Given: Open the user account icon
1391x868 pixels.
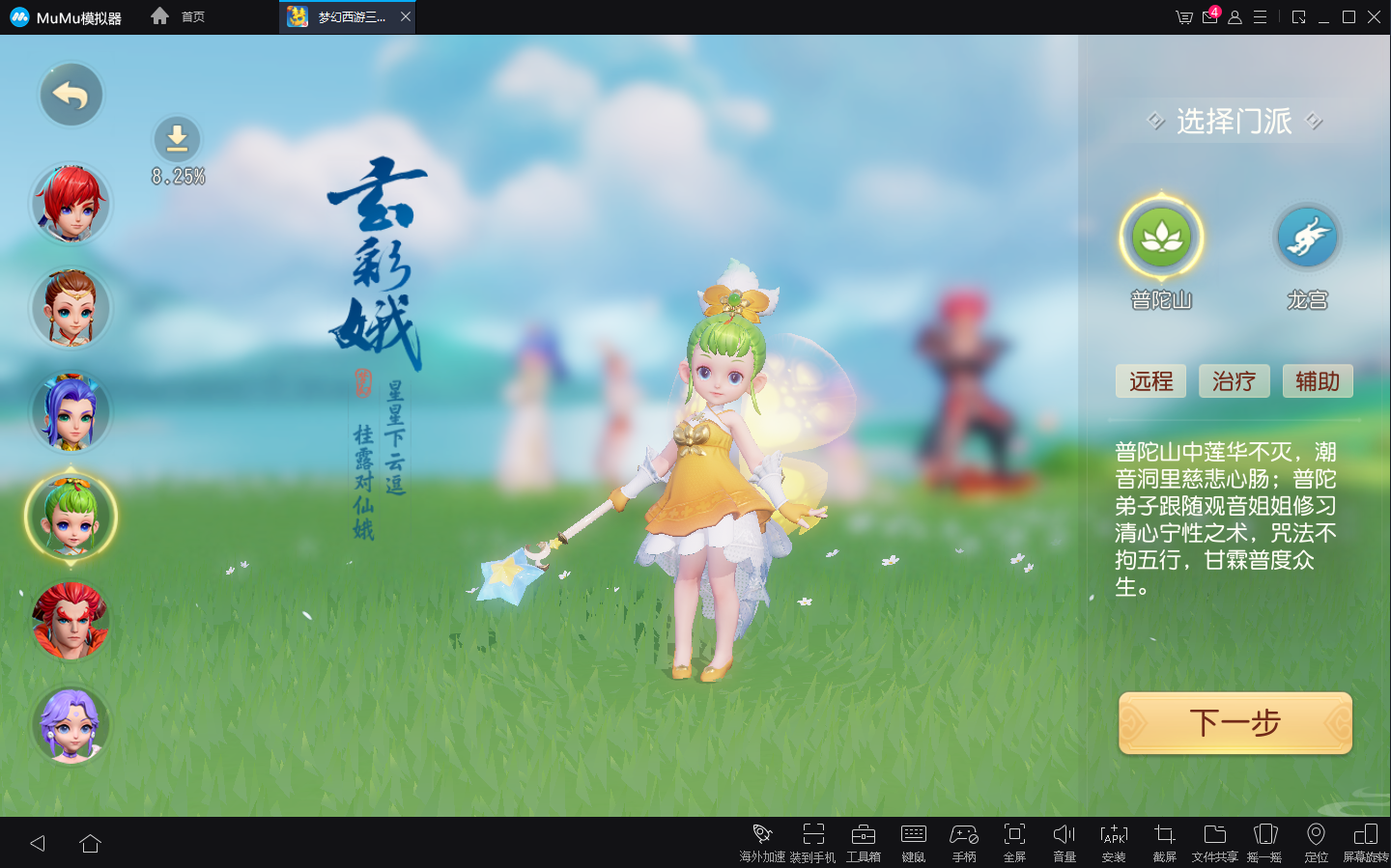Looking at the screenshot, I should pos(1235,16).
